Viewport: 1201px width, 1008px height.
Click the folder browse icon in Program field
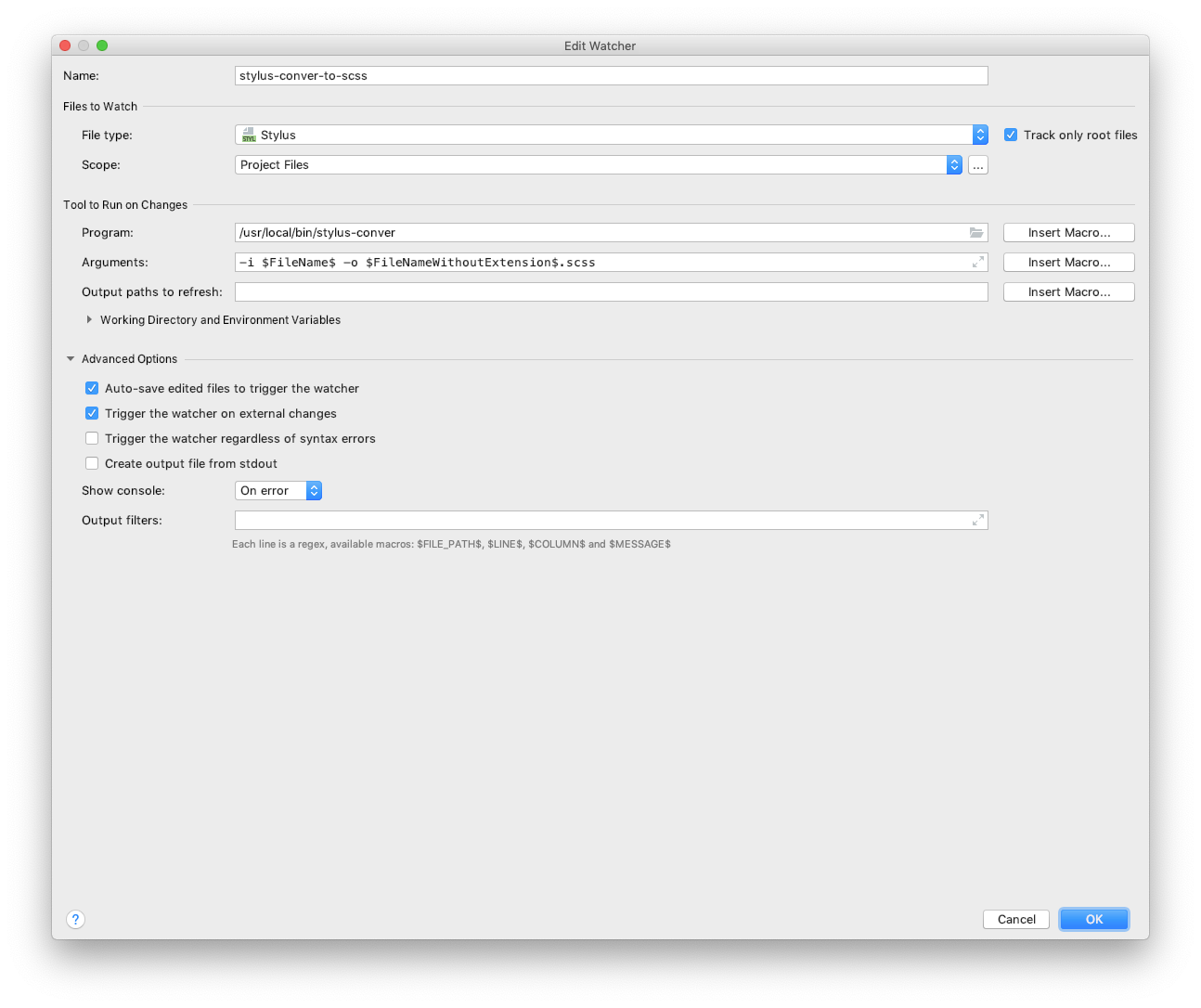(x=976, y=233)
